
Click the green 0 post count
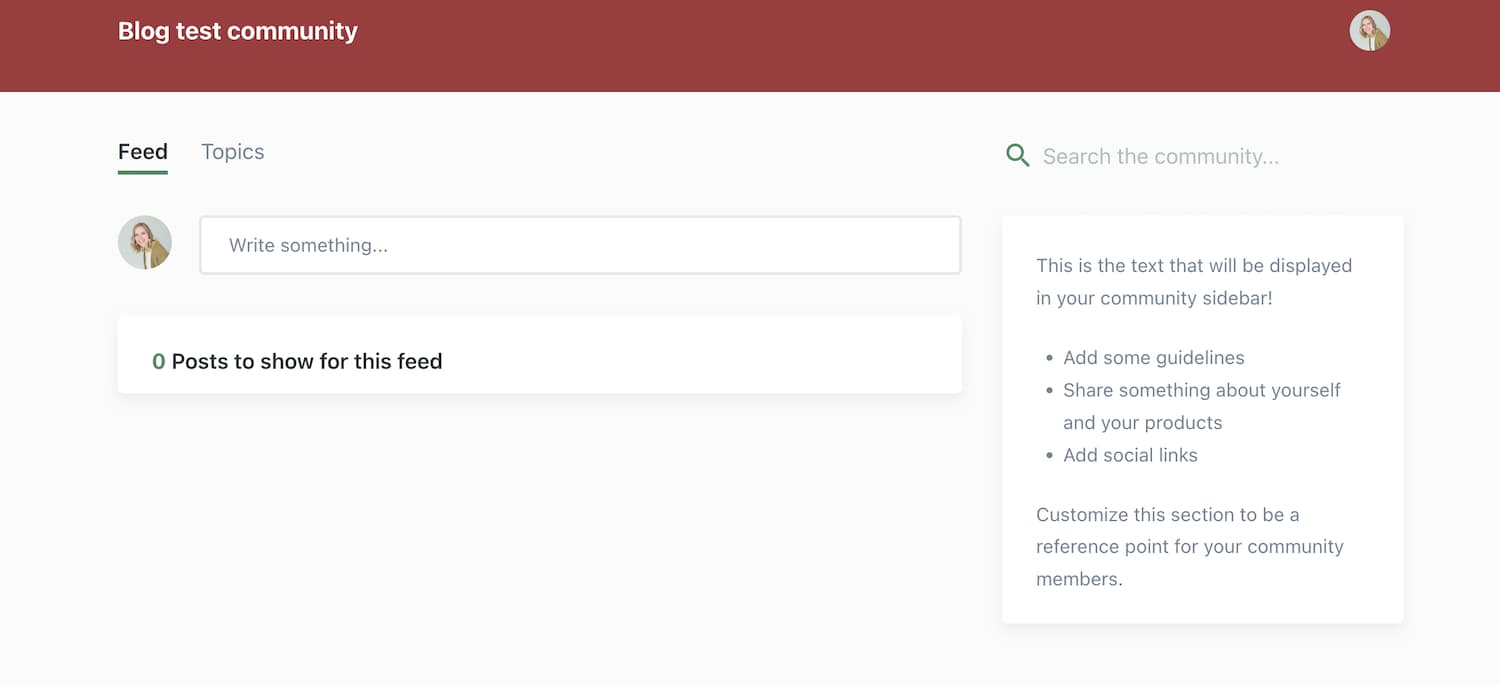158,361
